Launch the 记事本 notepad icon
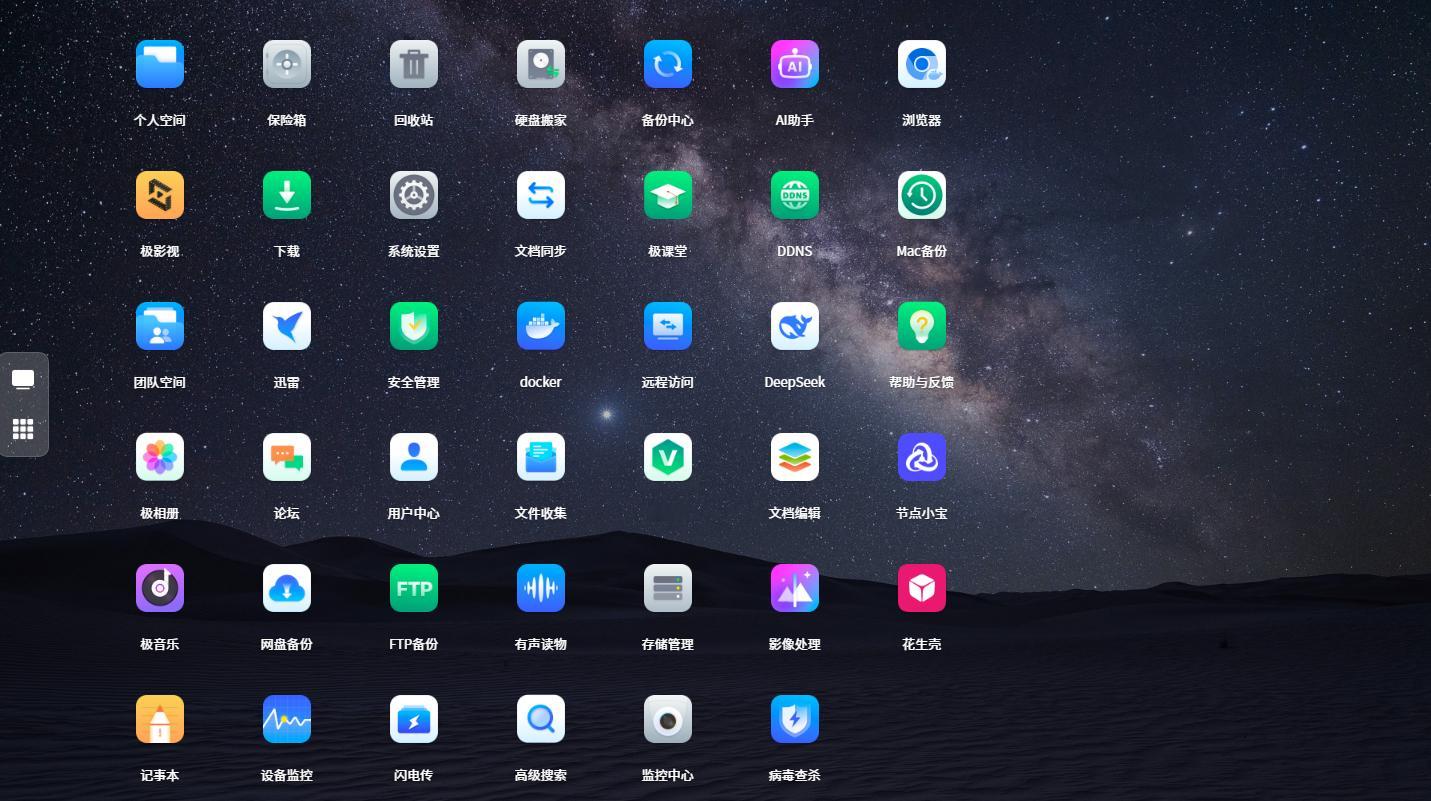 160,719
